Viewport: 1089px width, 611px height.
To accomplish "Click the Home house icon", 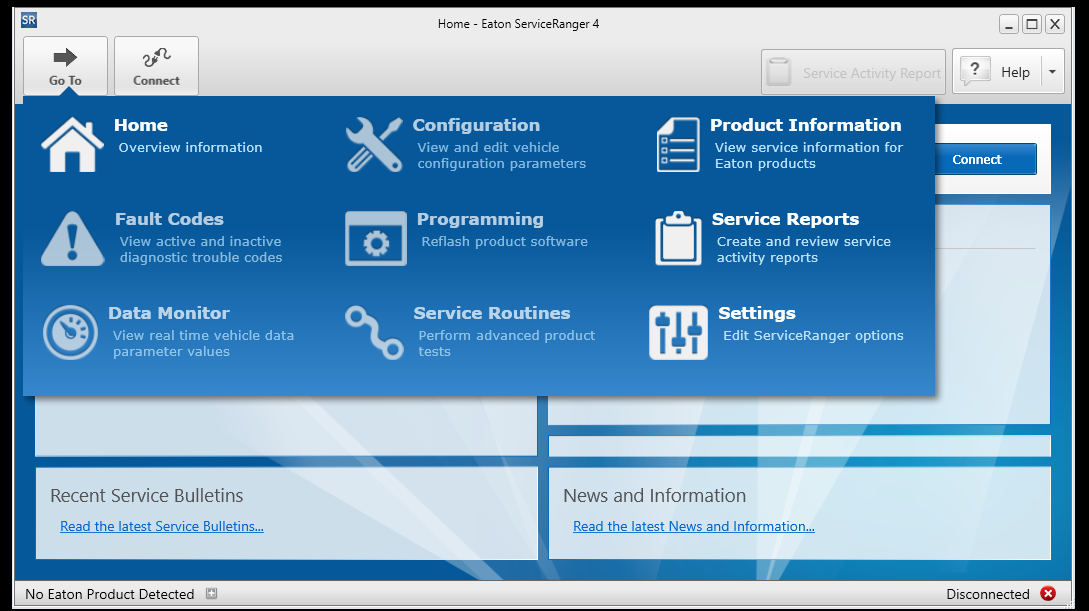I will (x=72, y=145).
